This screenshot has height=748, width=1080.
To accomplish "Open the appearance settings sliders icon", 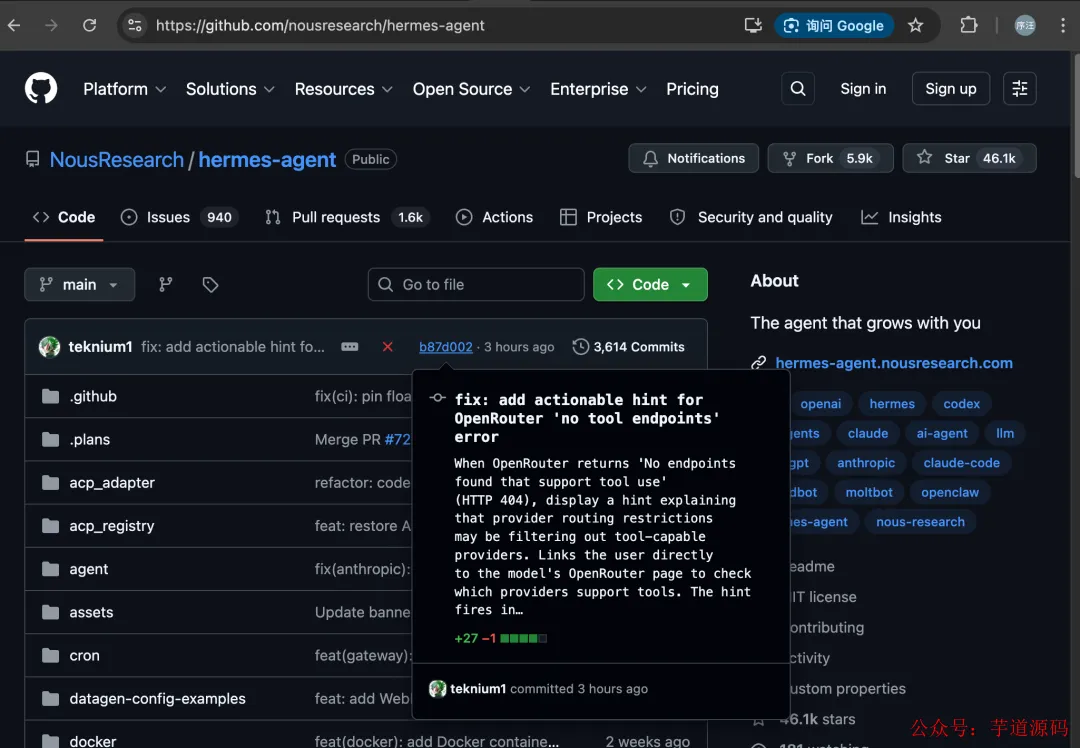I will coord(1019,89).
